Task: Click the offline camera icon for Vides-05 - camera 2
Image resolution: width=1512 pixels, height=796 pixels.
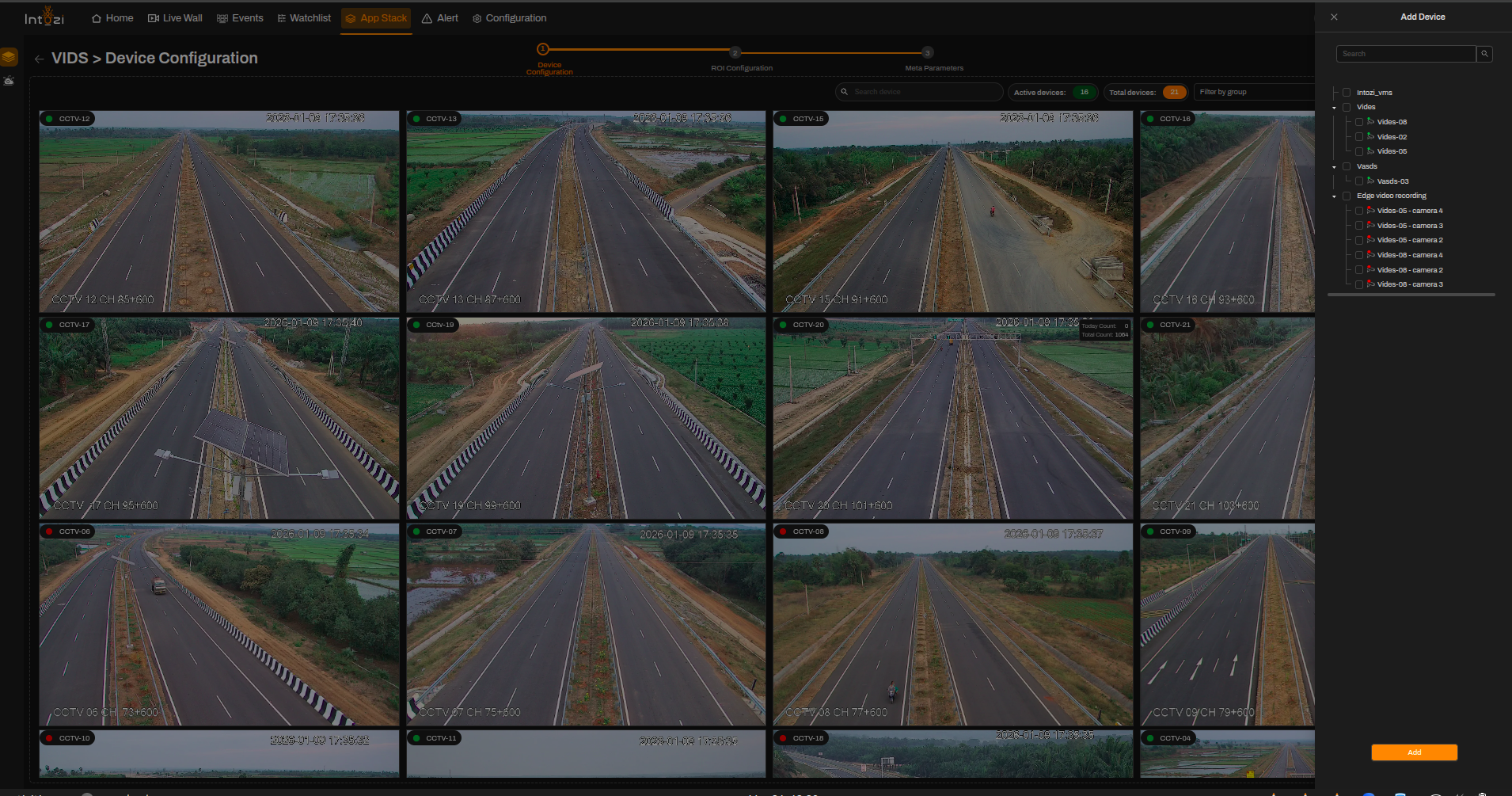Action: pos(1370,240)
